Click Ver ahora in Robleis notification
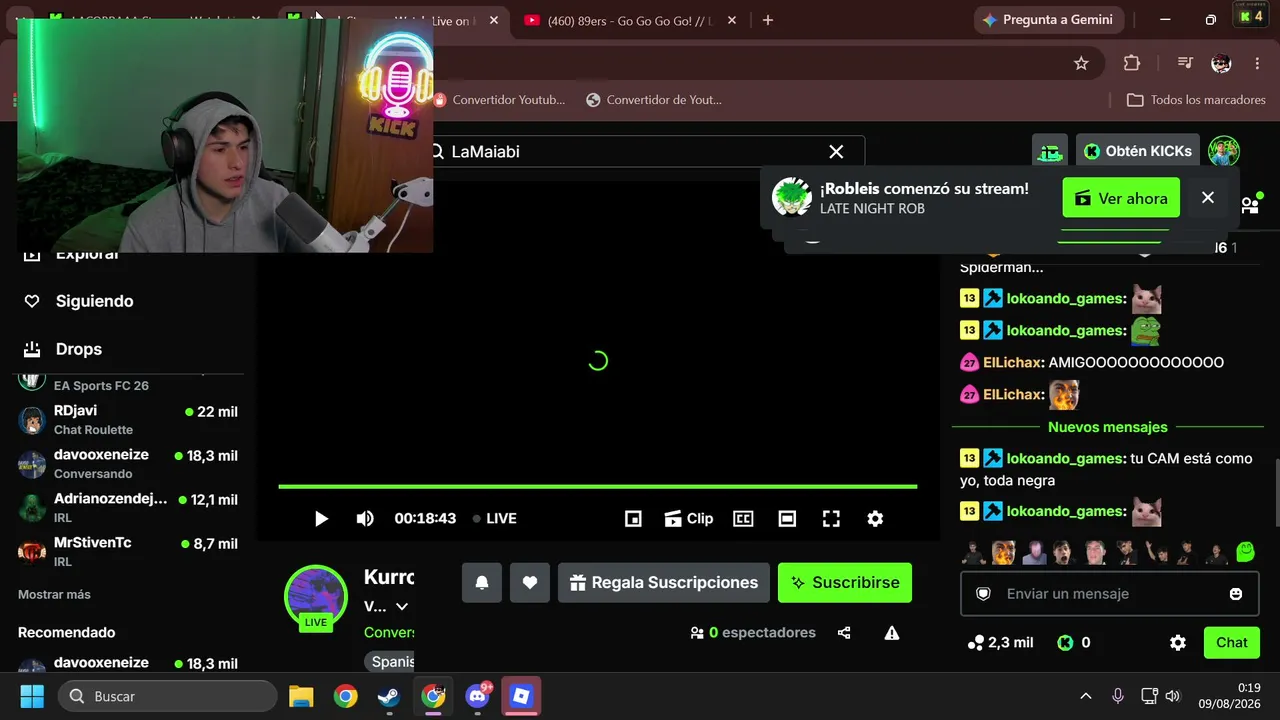The height and width of the screenshot is (720, 1280). tap(1121, 198)
